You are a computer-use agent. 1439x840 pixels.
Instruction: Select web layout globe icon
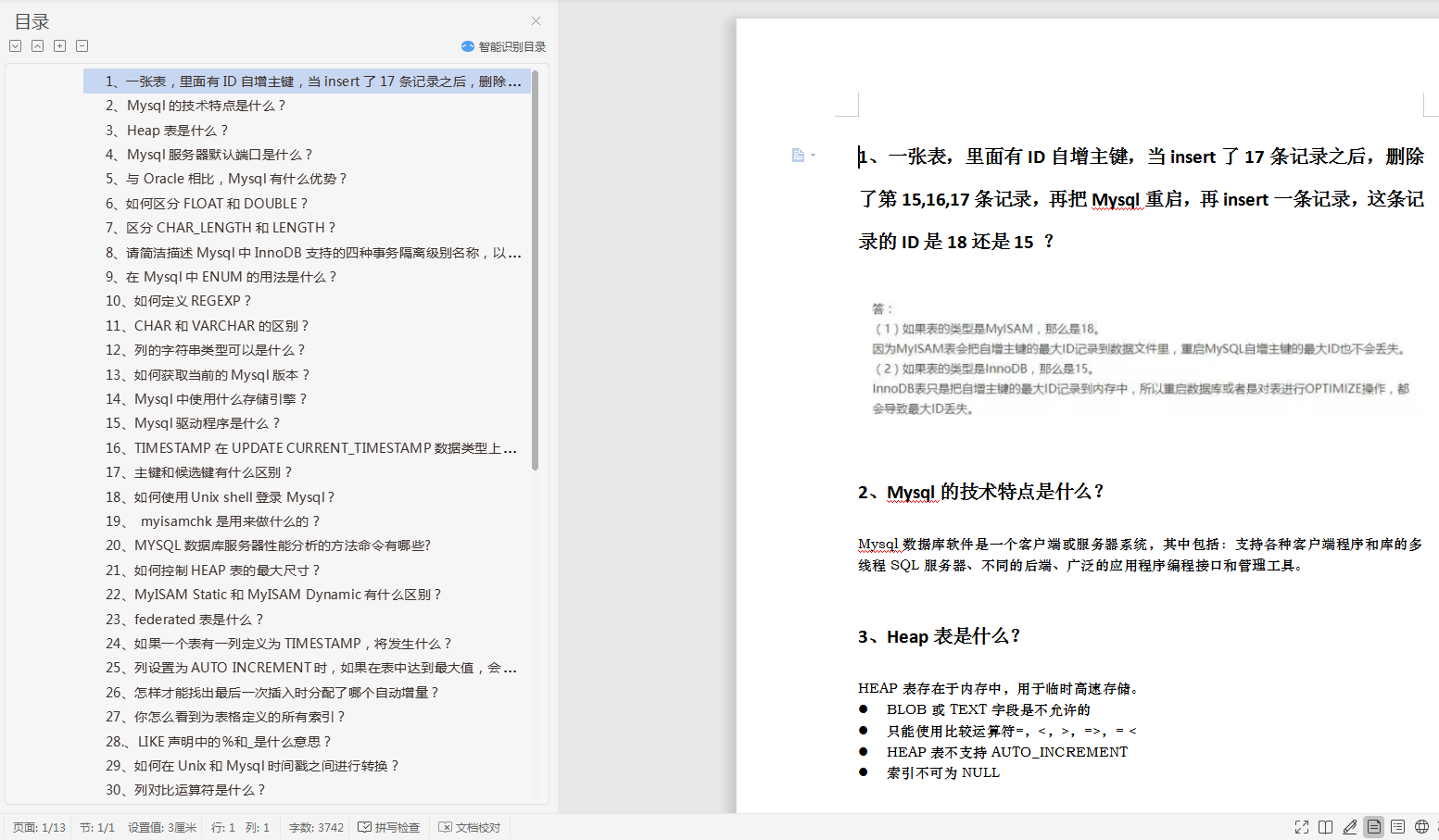coord(1421,827)
